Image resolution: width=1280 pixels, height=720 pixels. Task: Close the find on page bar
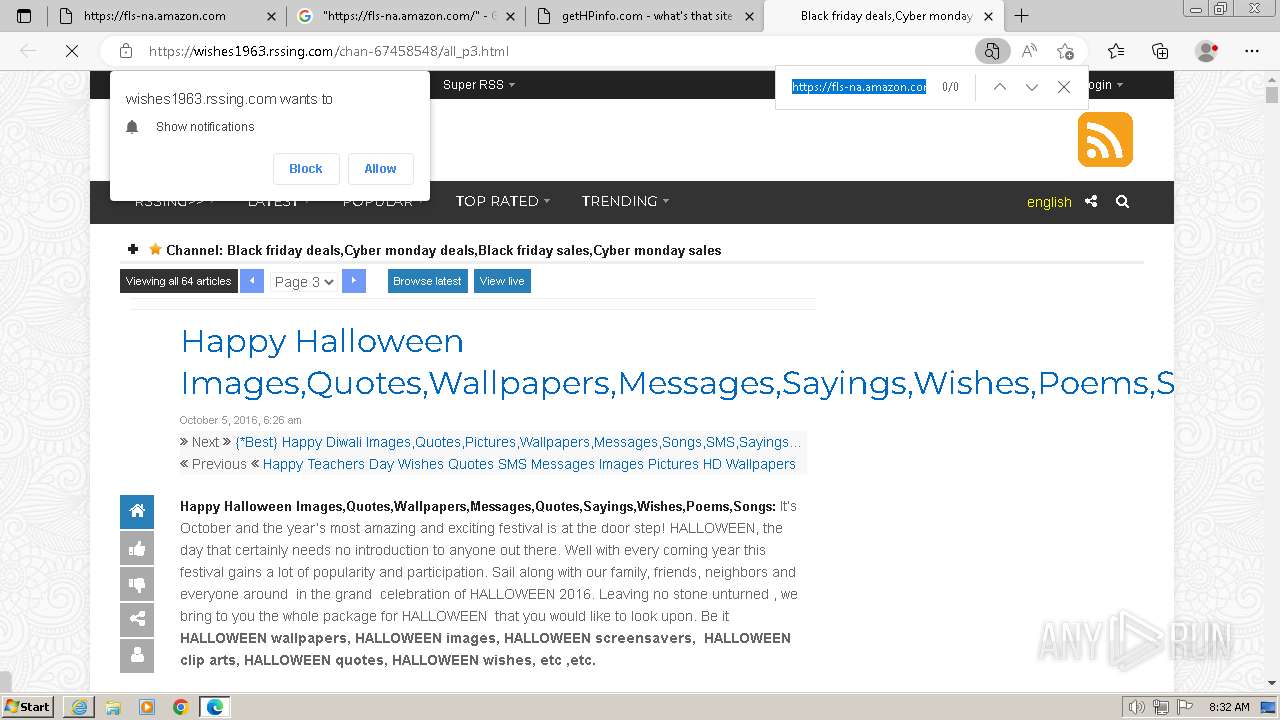coord(1064,87)
